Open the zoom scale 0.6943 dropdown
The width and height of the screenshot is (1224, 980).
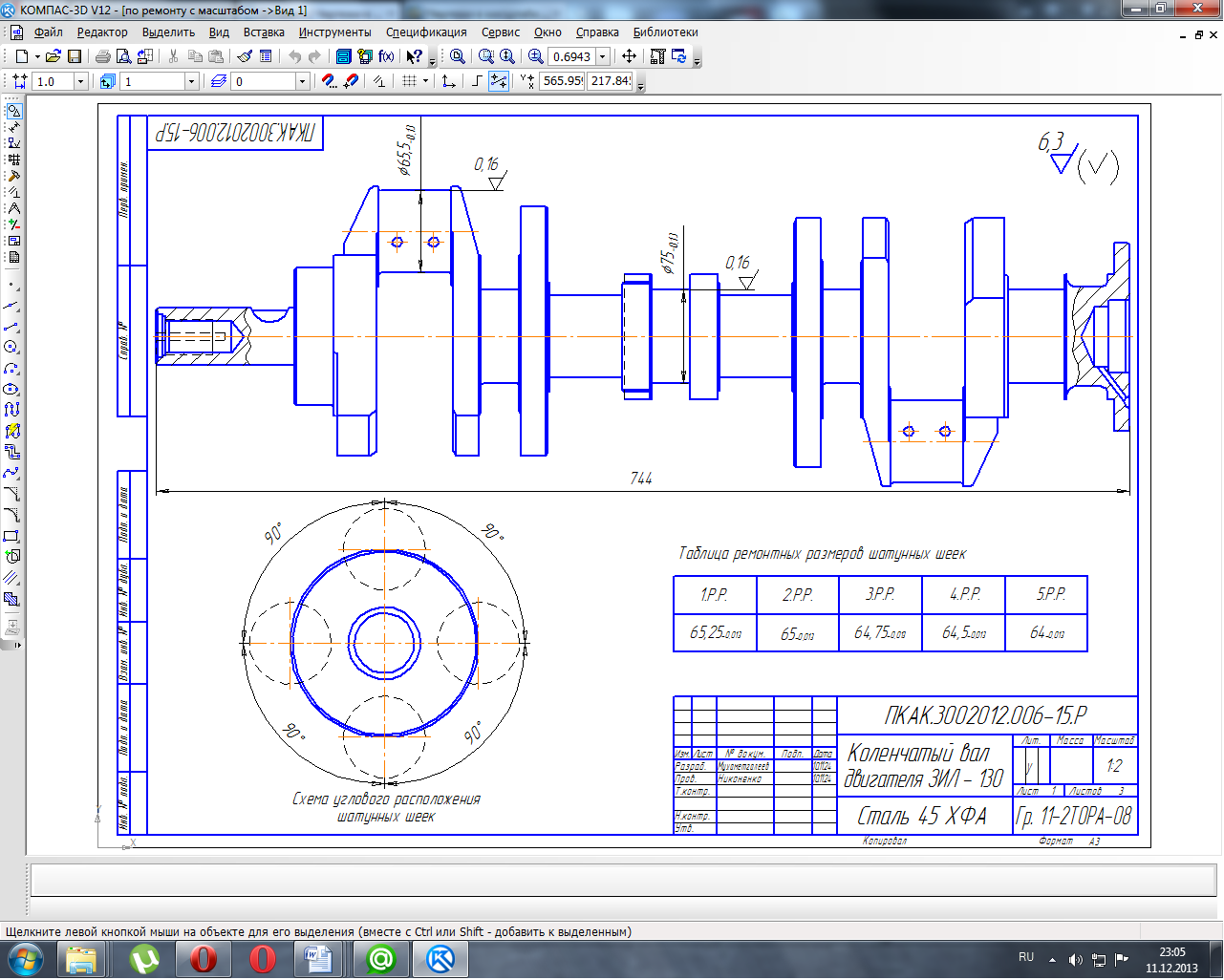pyautogui.click(x=602, y=56)
